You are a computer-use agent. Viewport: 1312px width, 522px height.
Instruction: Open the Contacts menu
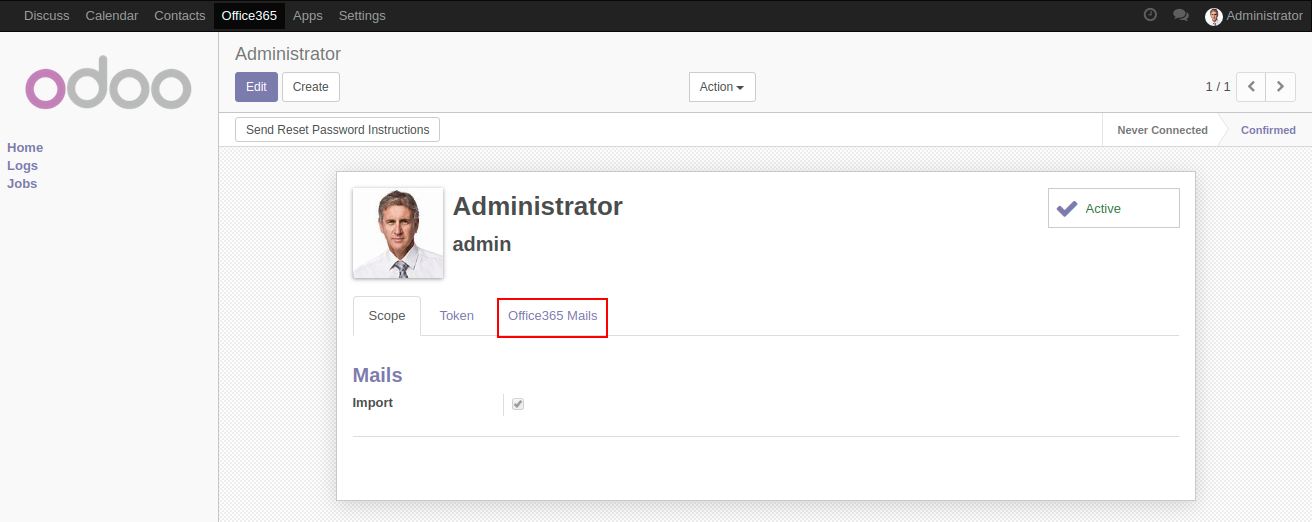pos(180,16)
